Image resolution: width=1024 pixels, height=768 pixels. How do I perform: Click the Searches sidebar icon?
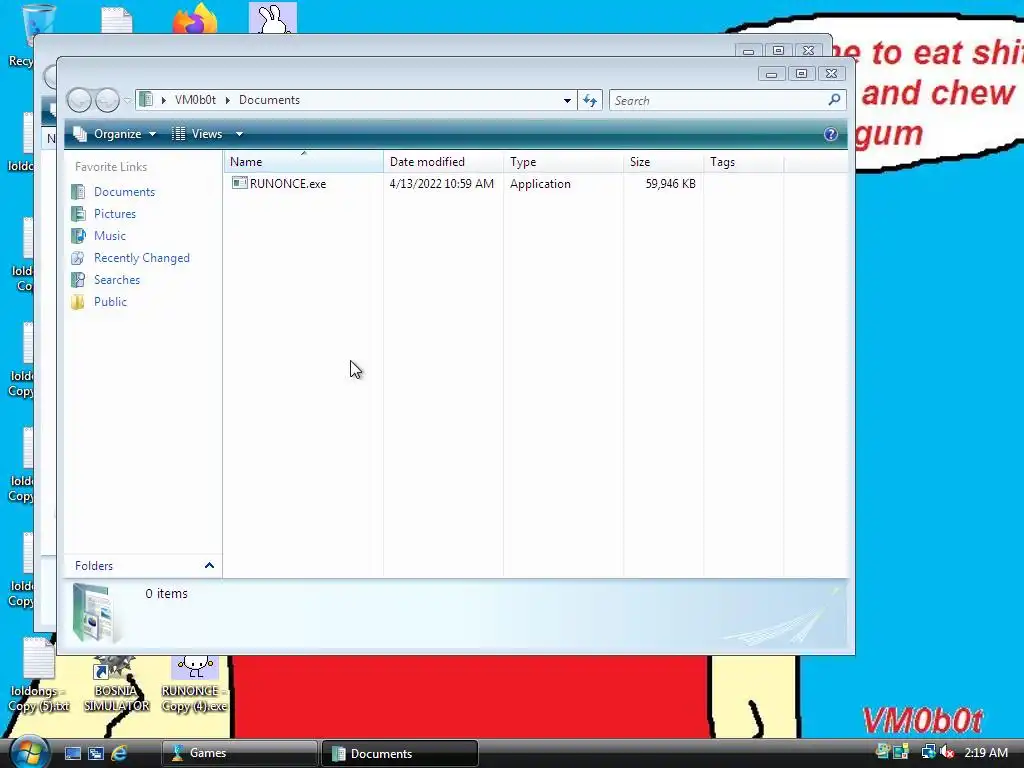pyautogui.click(x=78, y=280)
